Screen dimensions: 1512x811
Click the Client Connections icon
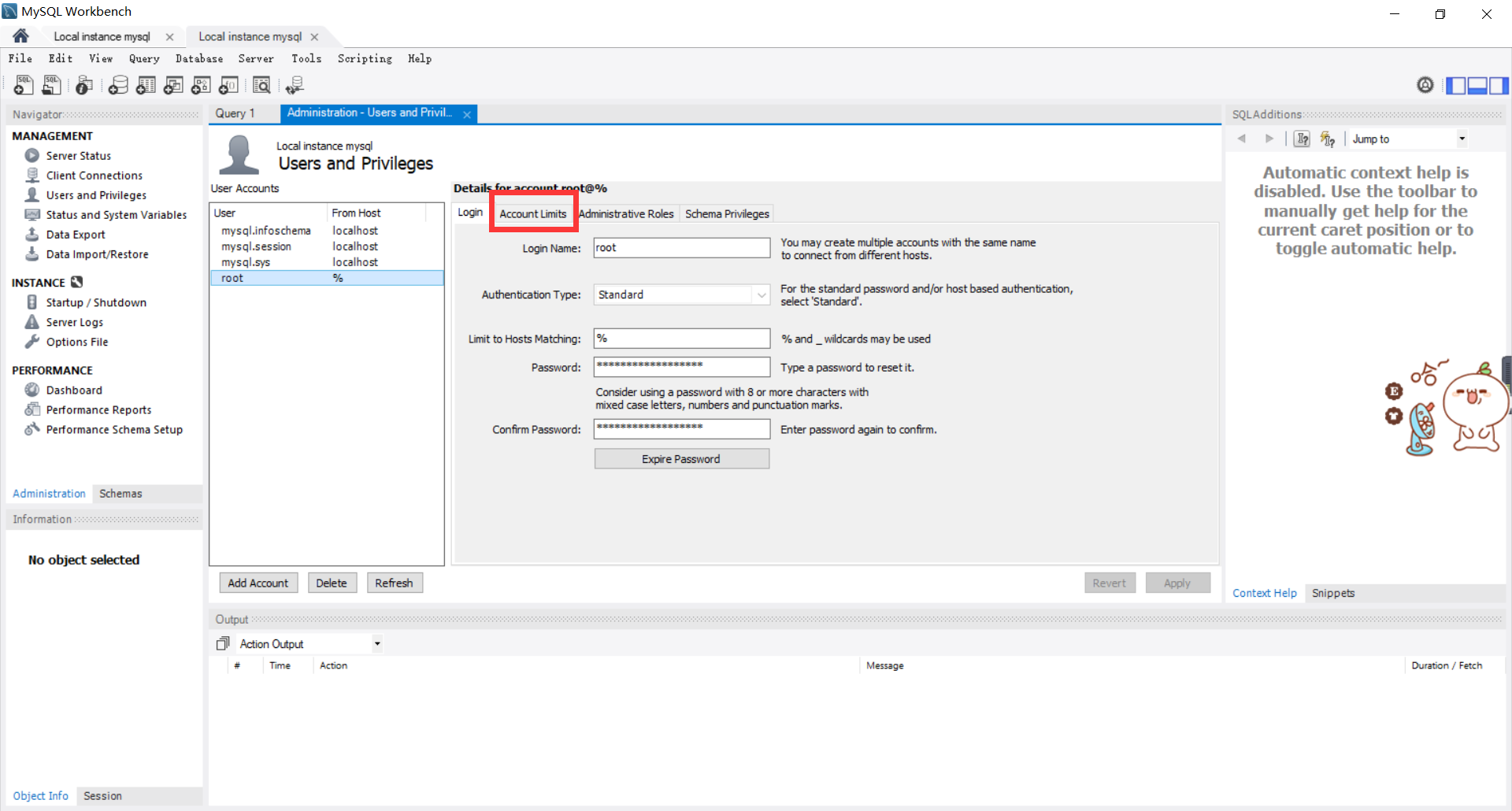click(31, 175)
